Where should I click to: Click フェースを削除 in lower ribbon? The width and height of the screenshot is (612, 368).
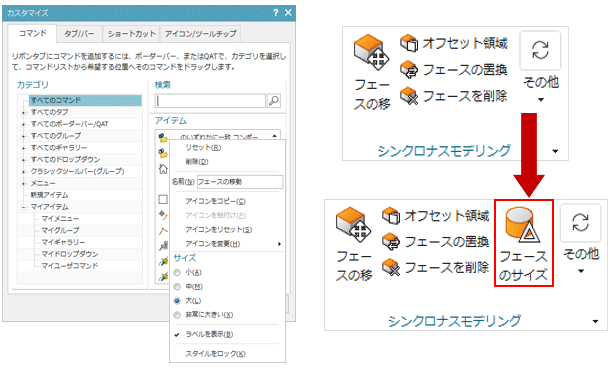pyautogui.click(x=436, y=268)
